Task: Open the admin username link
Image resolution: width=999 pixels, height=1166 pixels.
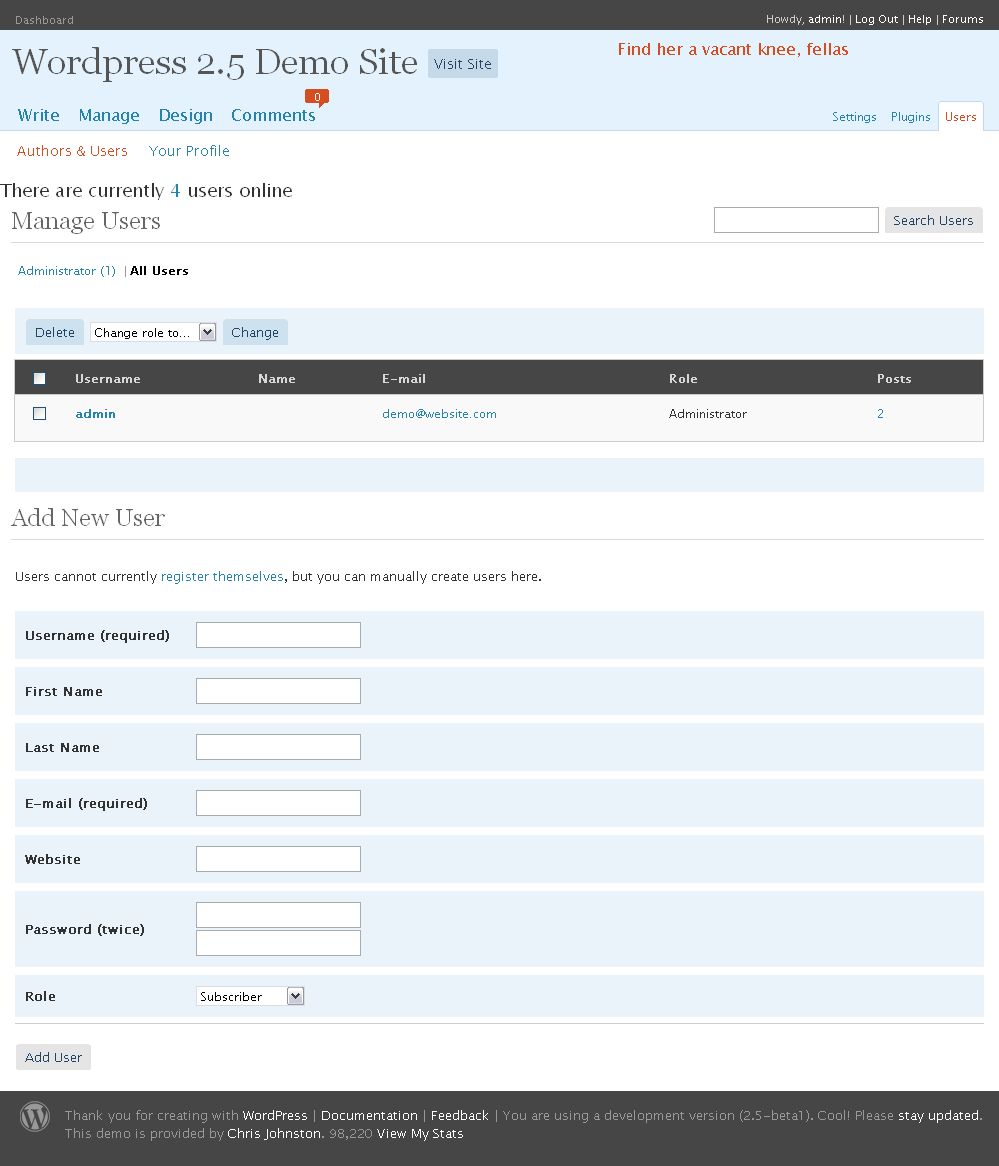Action: coord(95,413)
